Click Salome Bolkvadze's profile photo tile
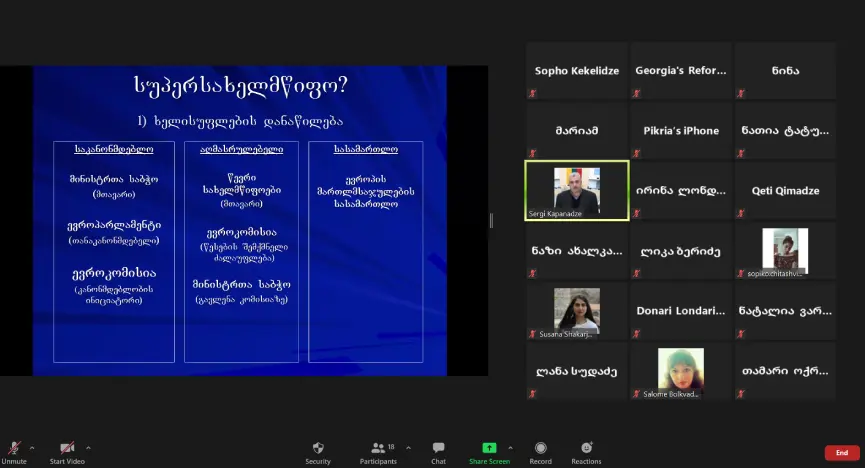This screenshot has width=865, height=468. pos(680,369)
